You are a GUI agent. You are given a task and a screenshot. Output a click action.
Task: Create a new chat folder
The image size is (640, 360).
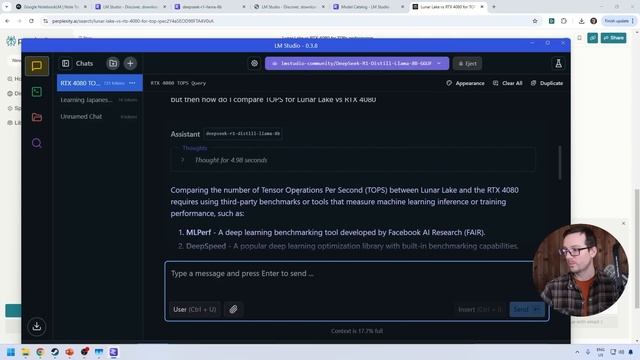pos(113,63)
